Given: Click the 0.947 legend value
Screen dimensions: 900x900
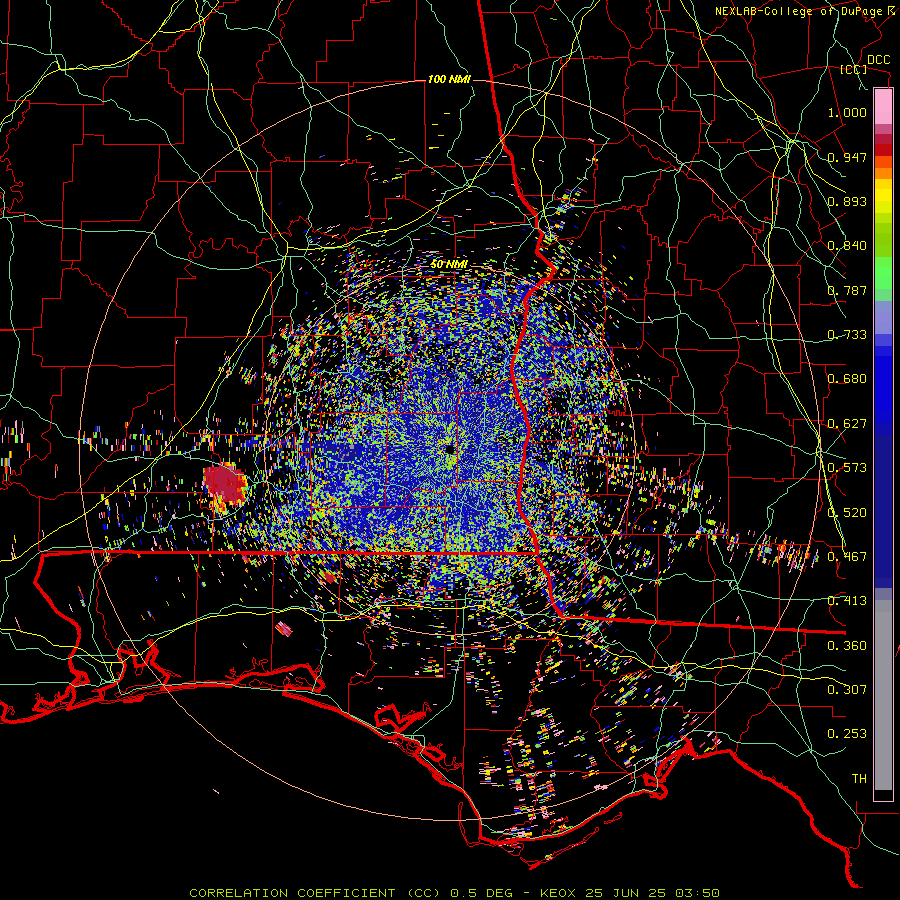Looking at the screenshot, I should click(847, 157).
